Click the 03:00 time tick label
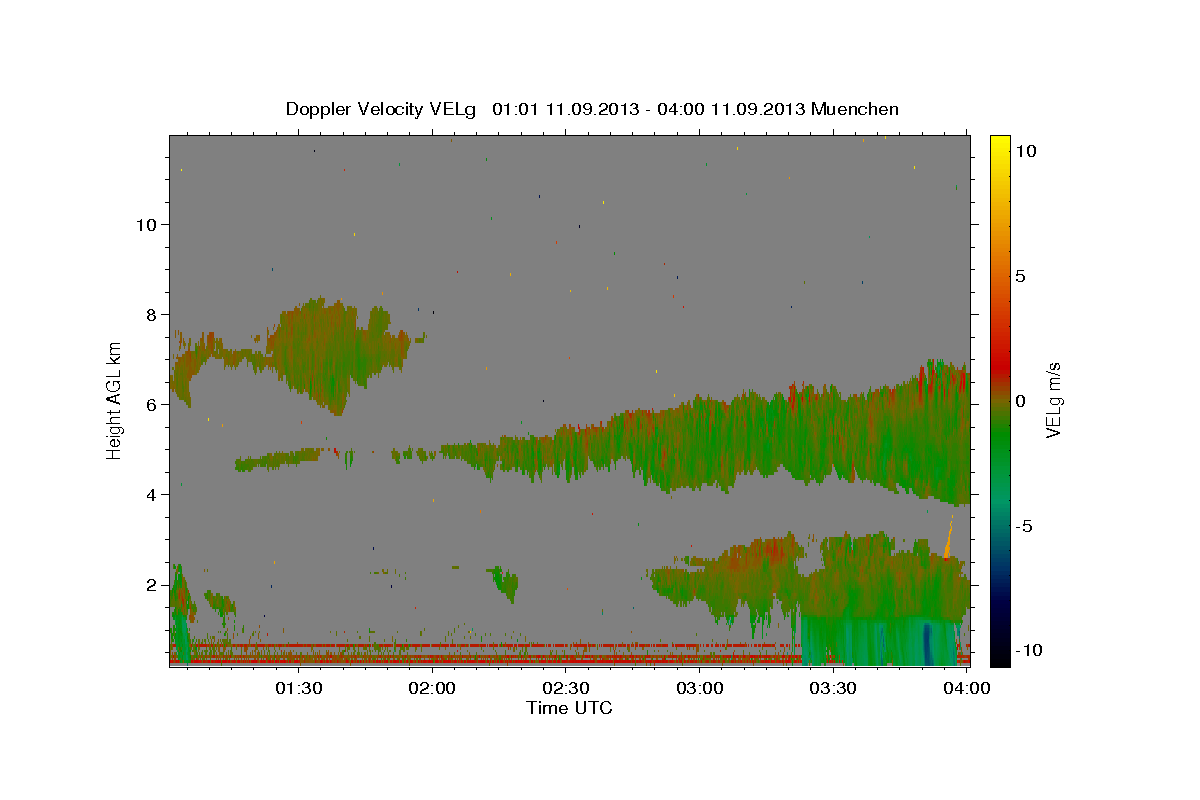Viewport: 1200px width, 800px height. 699,688
